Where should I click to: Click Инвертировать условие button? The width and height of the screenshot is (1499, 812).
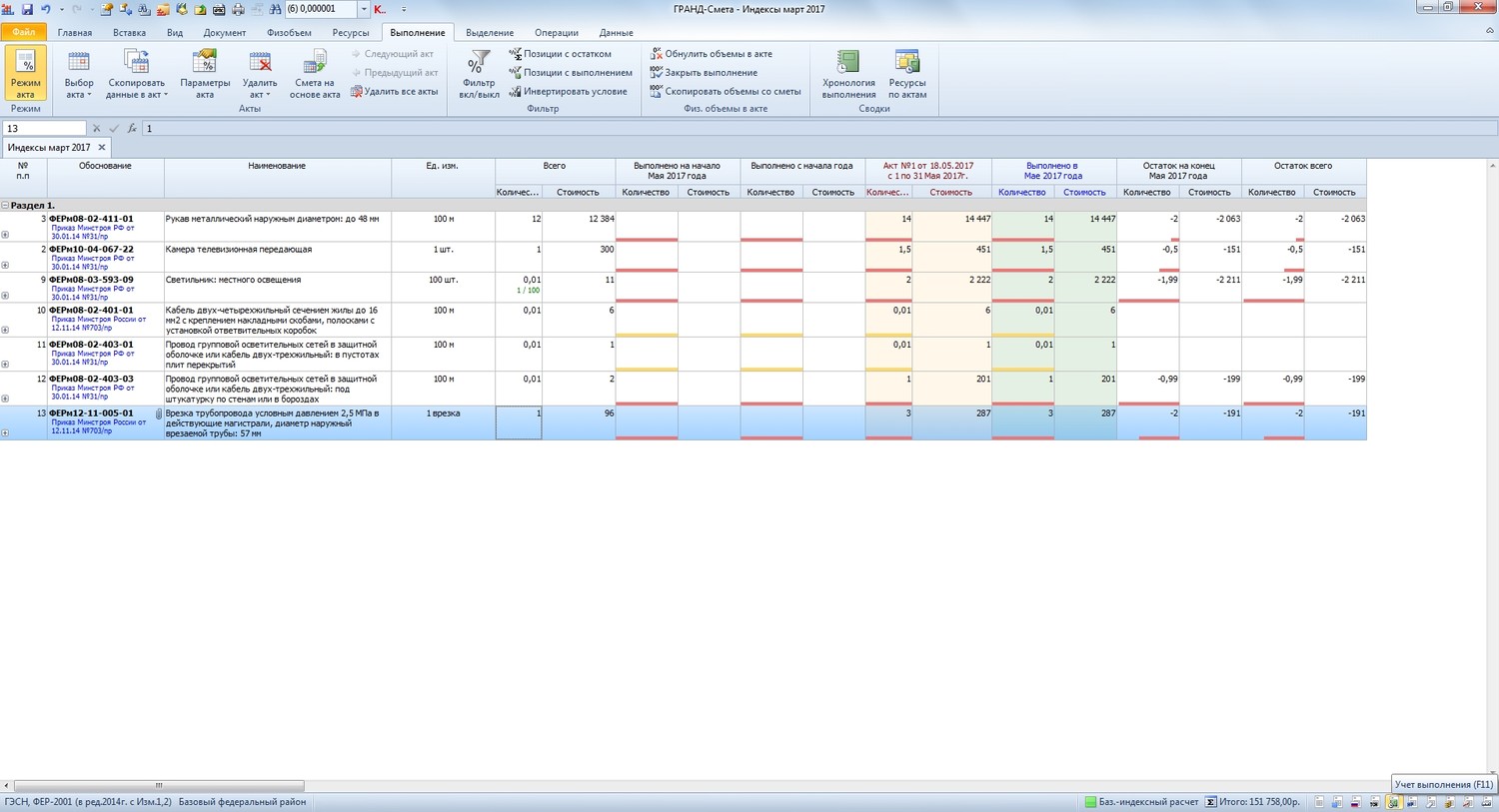575,92
